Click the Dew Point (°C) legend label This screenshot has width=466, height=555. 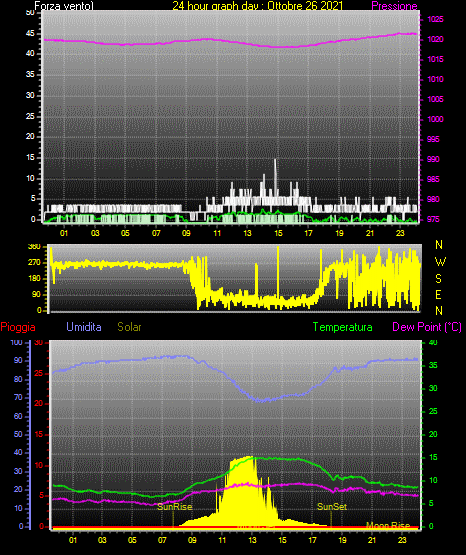(427, 327)
